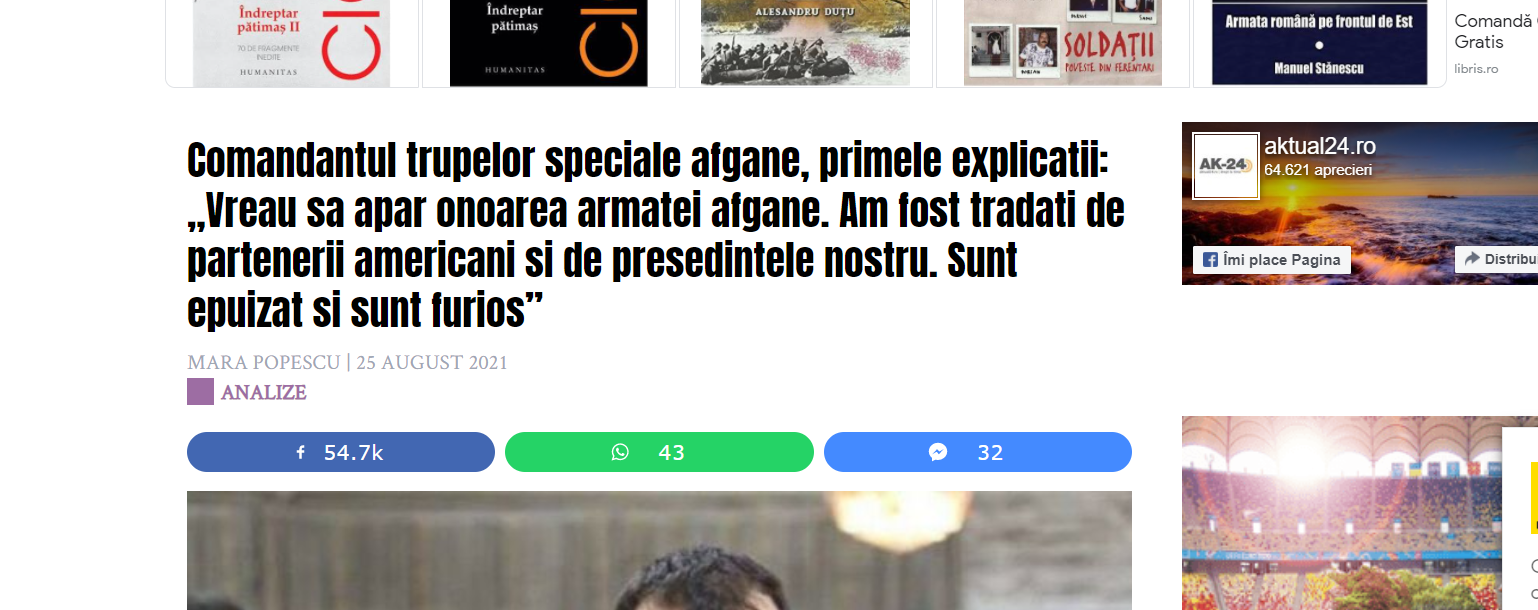Open the Soldații book thumbnail
1538x610 pixels.
click(x=1063, y=43)
